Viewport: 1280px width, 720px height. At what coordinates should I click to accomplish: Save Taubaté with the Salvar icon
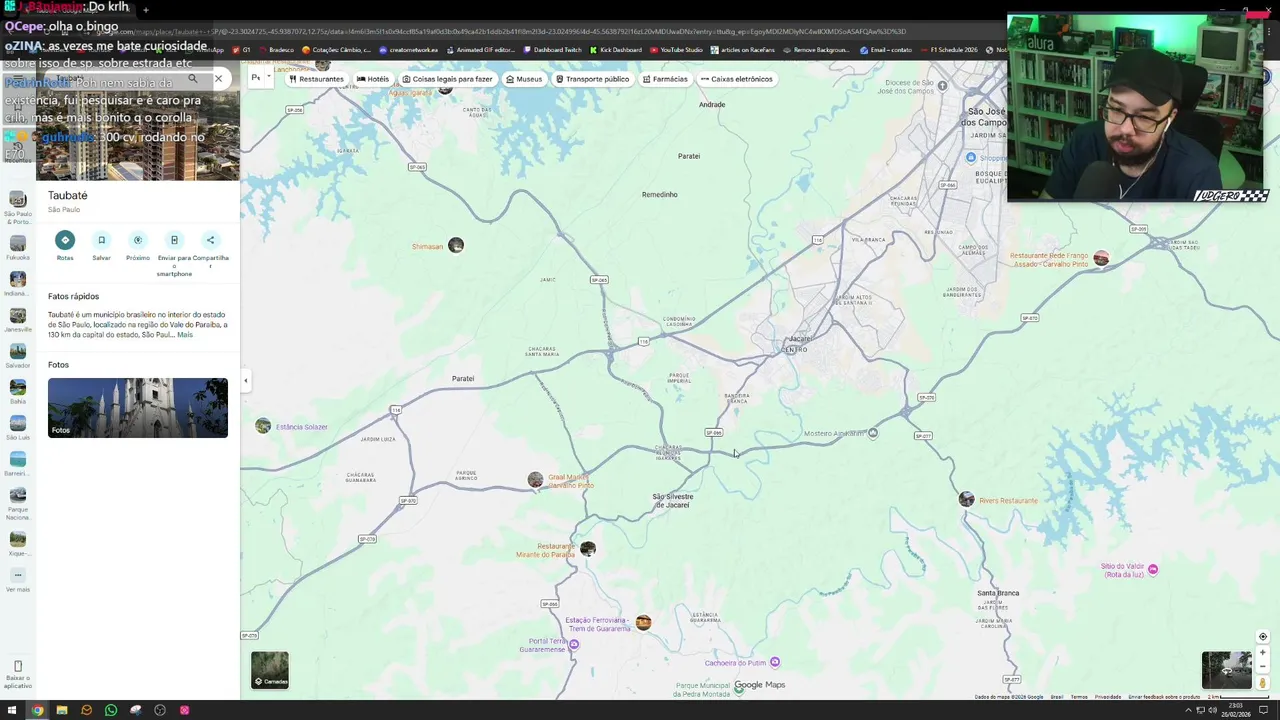[x=101, y=240]
